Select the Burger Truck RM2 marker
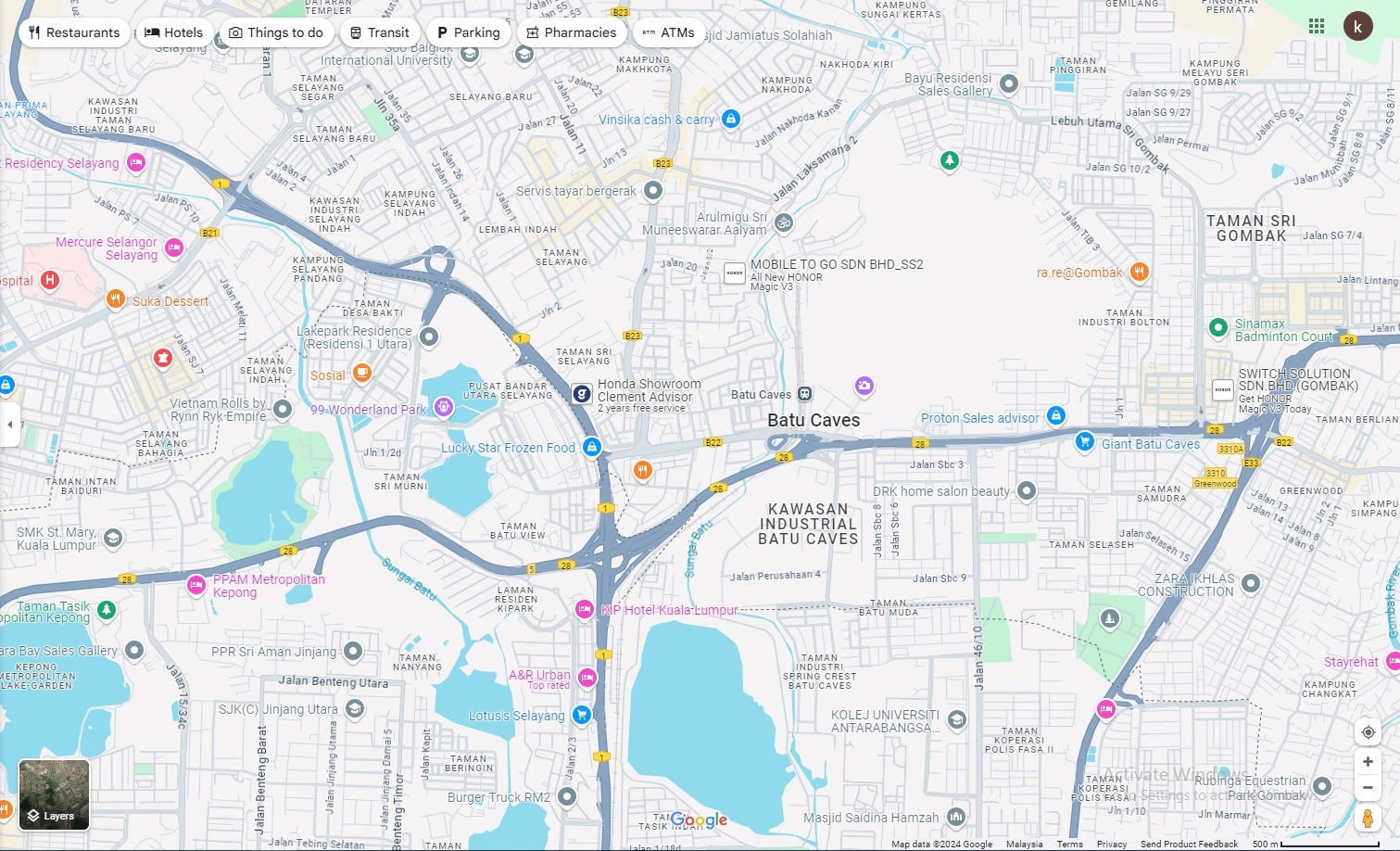The image size is (1400, 851). pos(567,796)
